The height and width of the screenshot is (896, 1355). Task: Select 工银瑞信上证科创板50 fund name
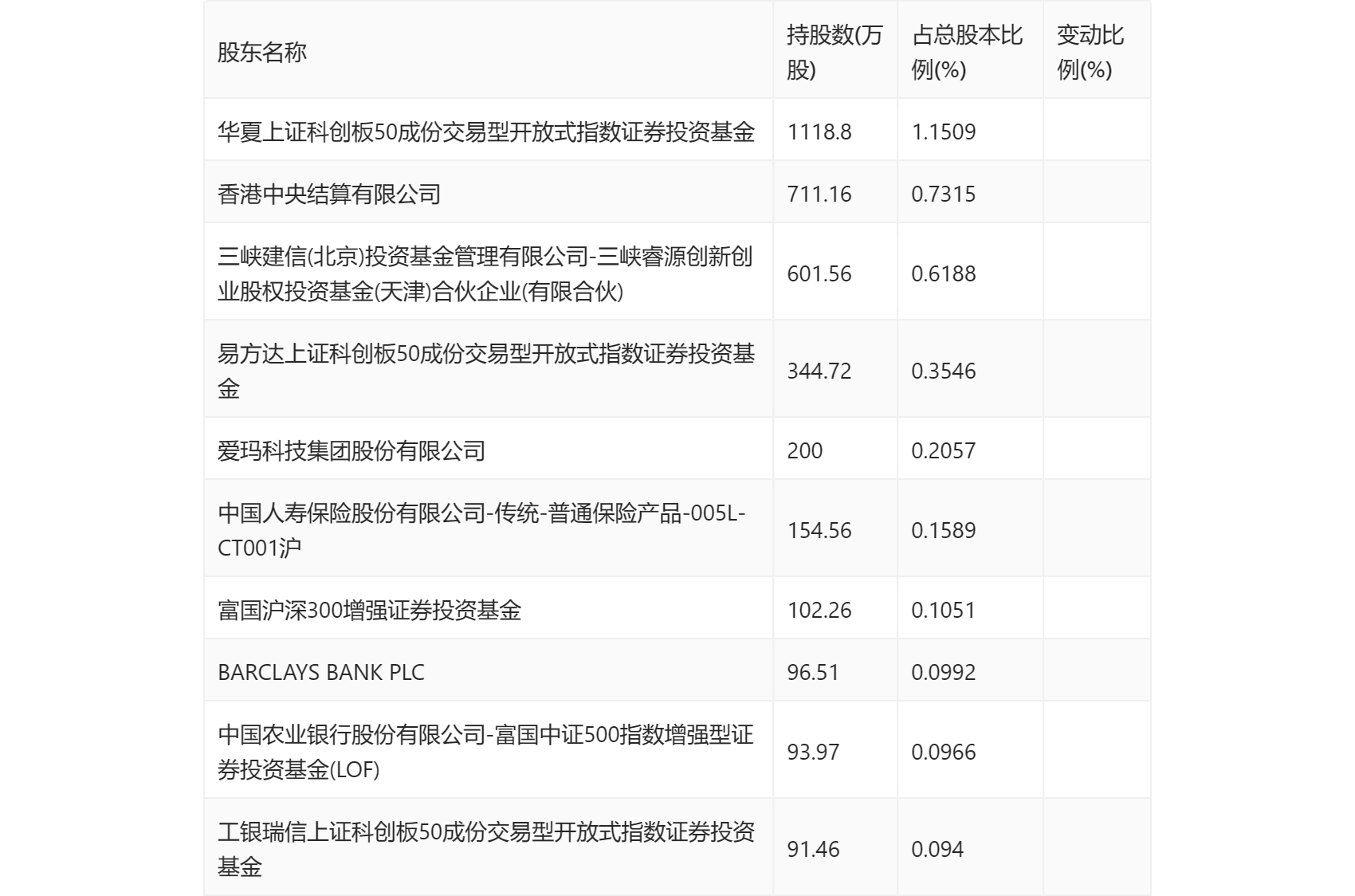[486, 849]
